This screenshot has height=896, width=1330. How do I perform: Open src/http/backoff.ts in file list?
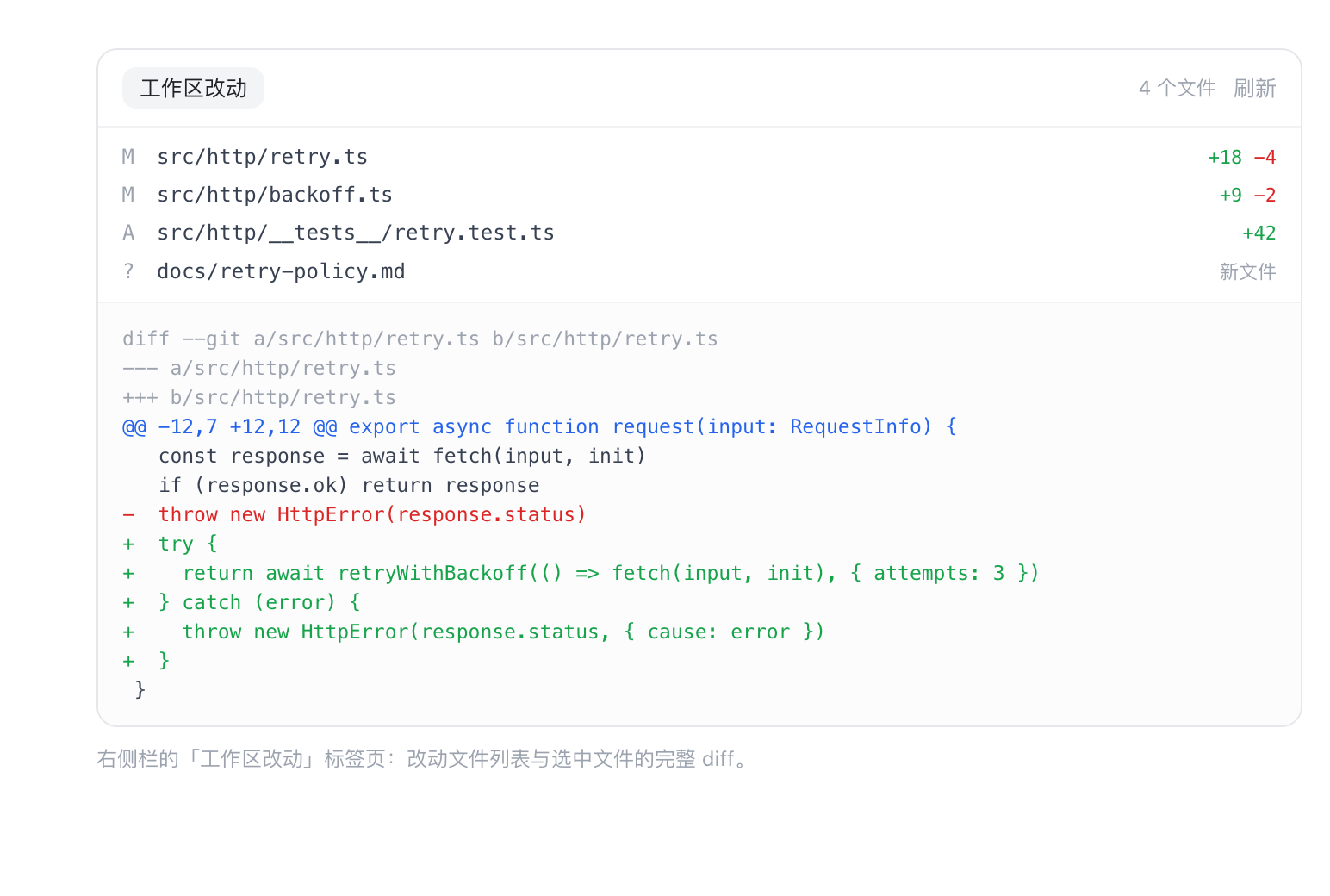pyautogui.click(x=699, y=195)
